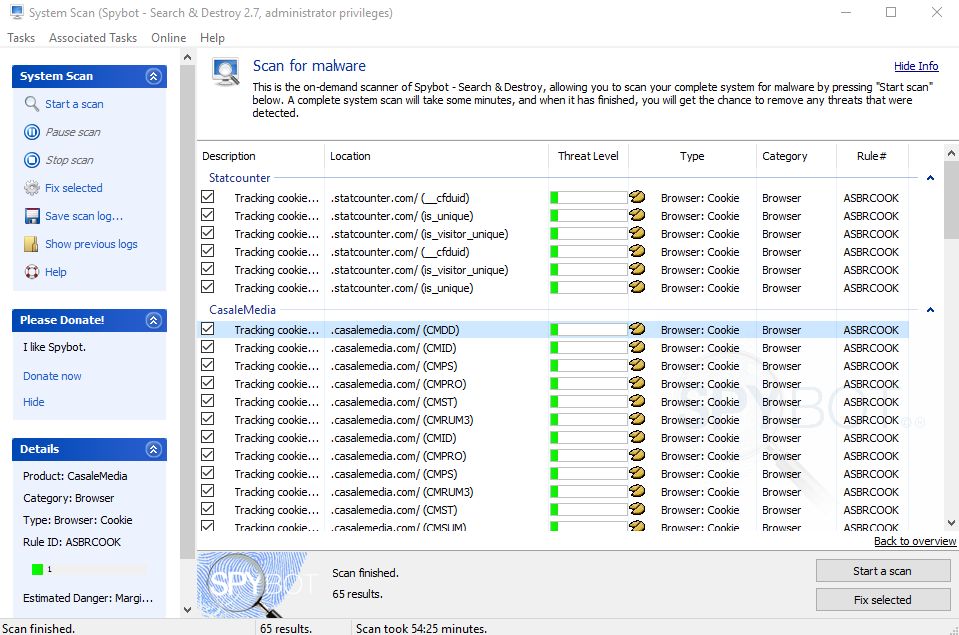Open the Help menu in menu bar

(x=212, y=38)
